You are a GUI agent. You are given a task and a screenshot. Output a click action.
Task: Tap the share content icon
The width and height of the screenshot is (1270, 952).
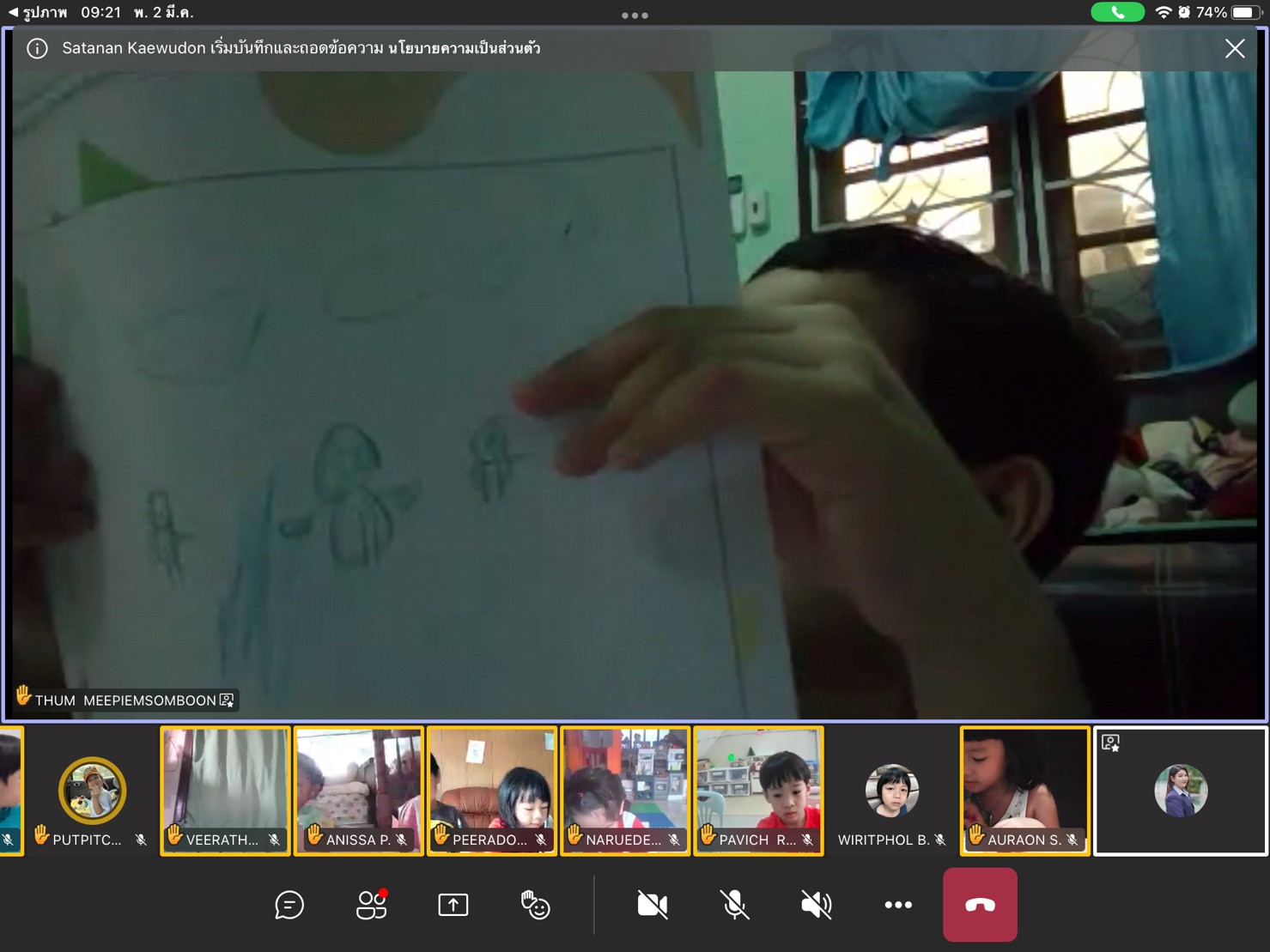point(453,905)
